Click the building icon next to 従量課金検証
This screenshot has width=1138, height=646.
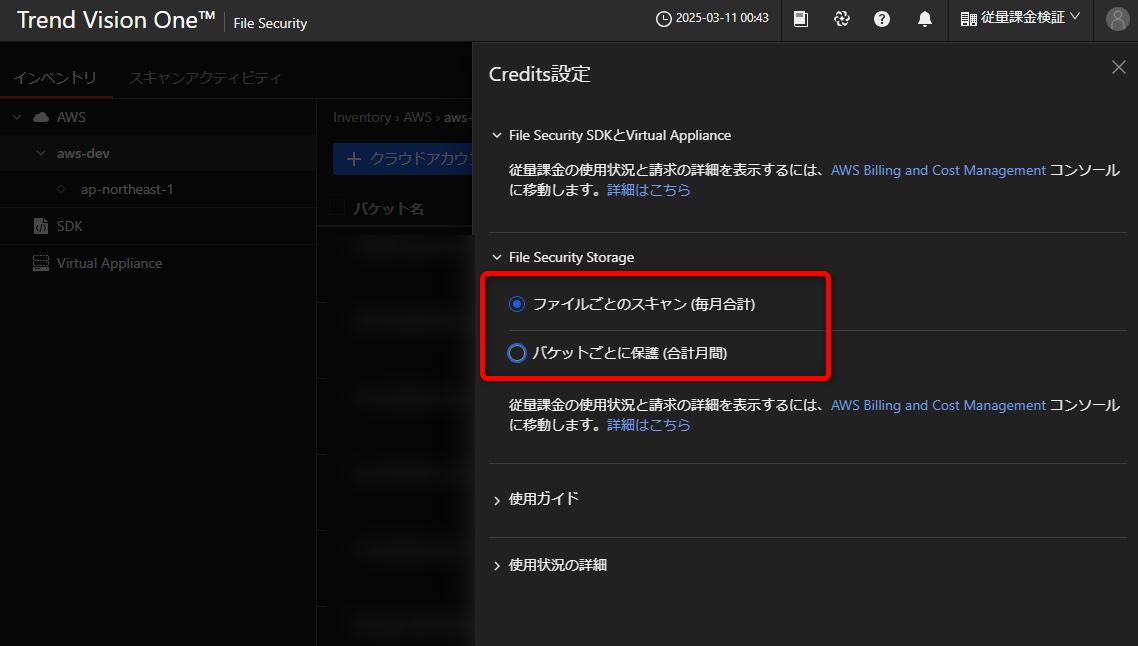click(x=968, y=19)
